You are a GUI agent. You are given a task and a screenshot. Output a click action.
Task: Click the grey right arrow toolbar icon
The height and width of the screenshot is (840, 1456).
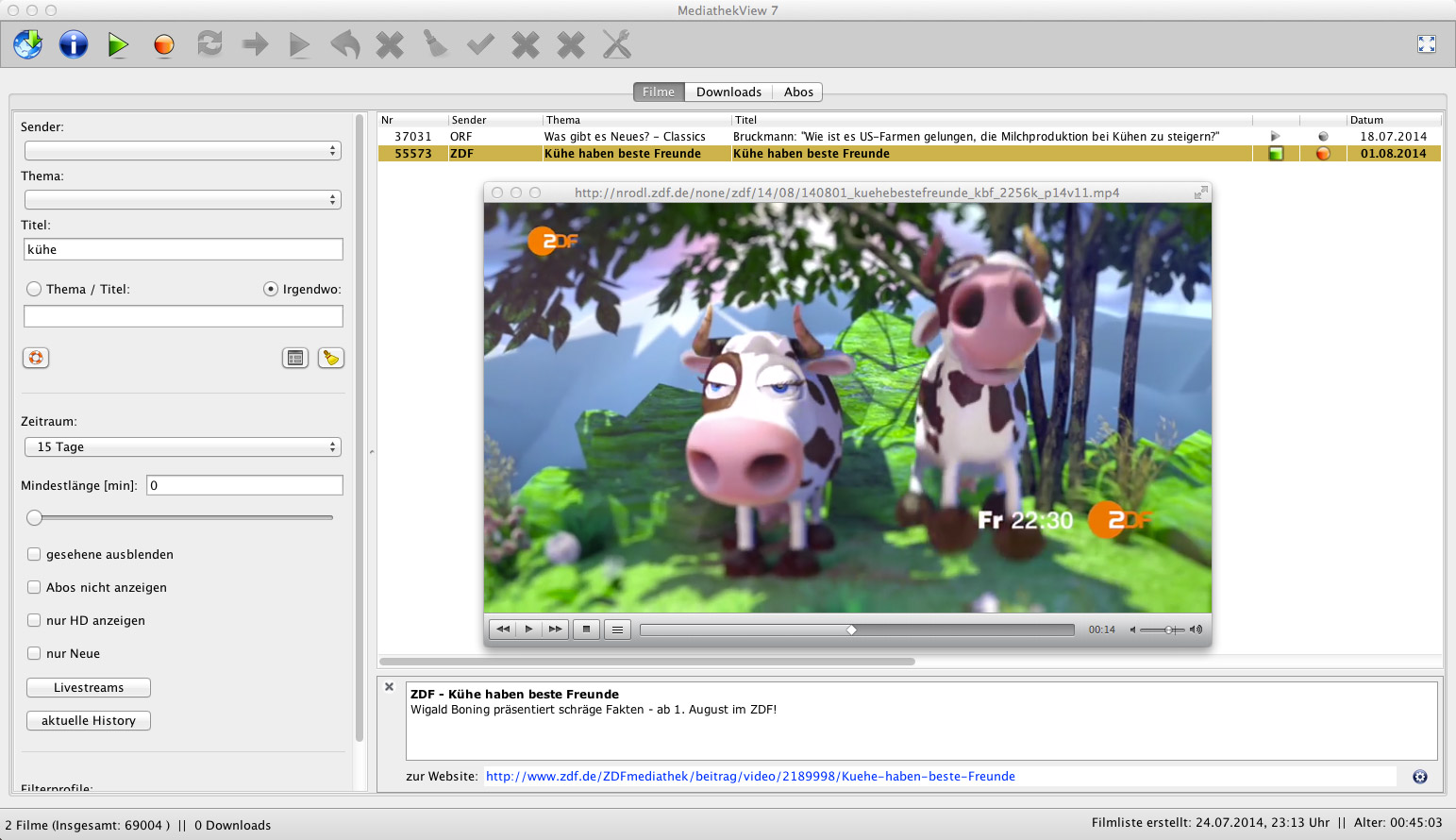click(255, 44)
